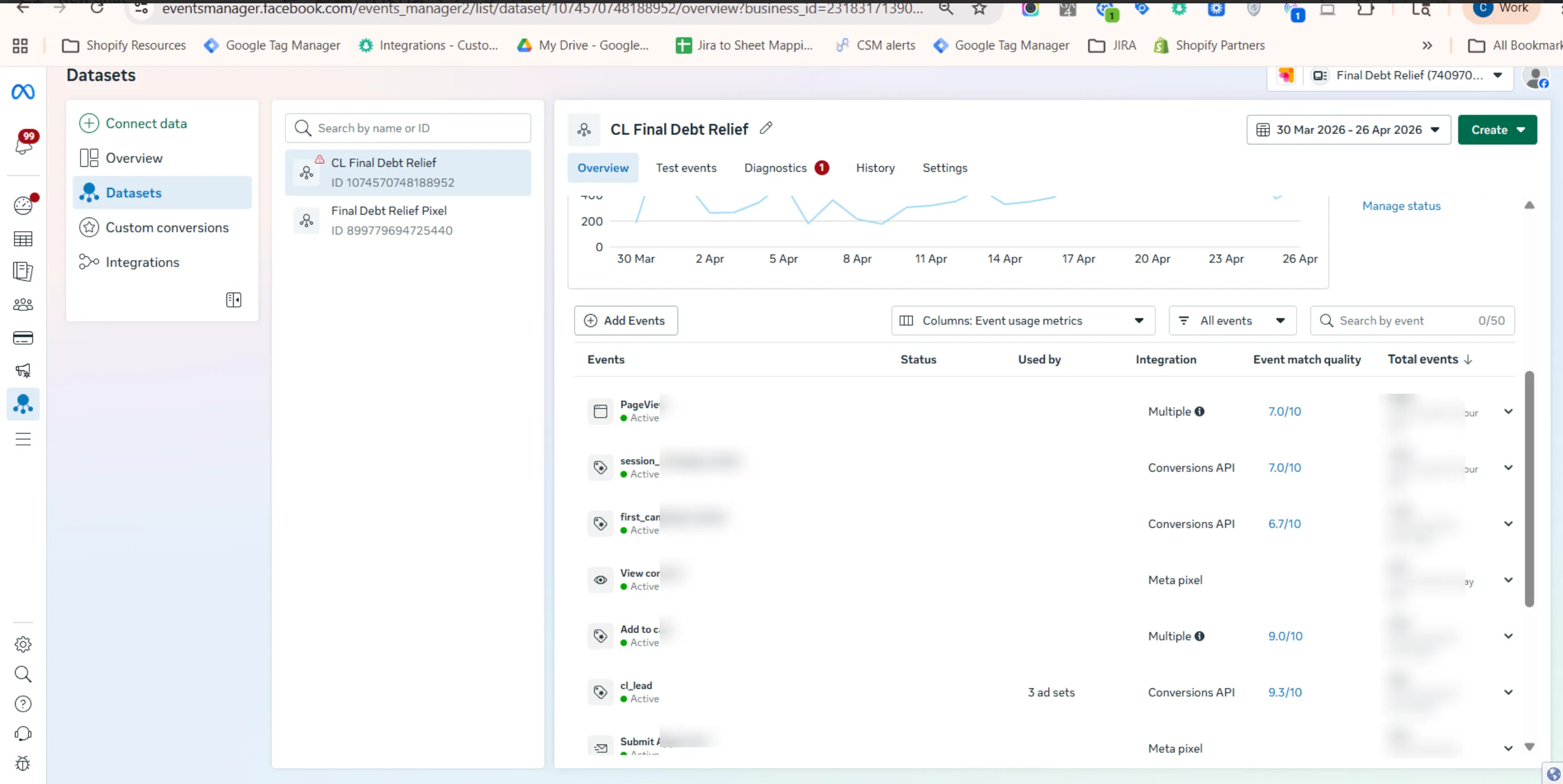Click the info icon beside PageView Multiple
This screenshot has width=1563, height=784.
(1200, 411)
